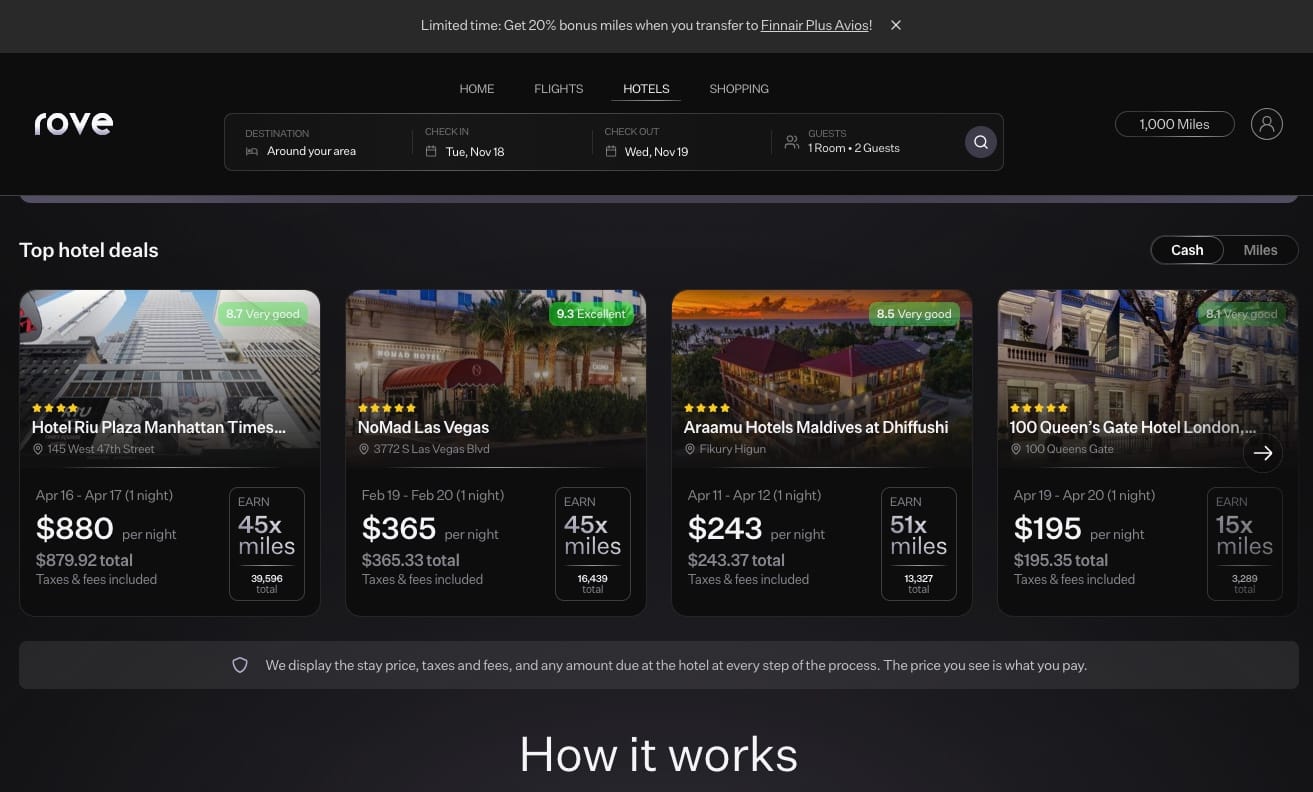Open the NoMad Las Vegas hotel card

click(495, 452)
